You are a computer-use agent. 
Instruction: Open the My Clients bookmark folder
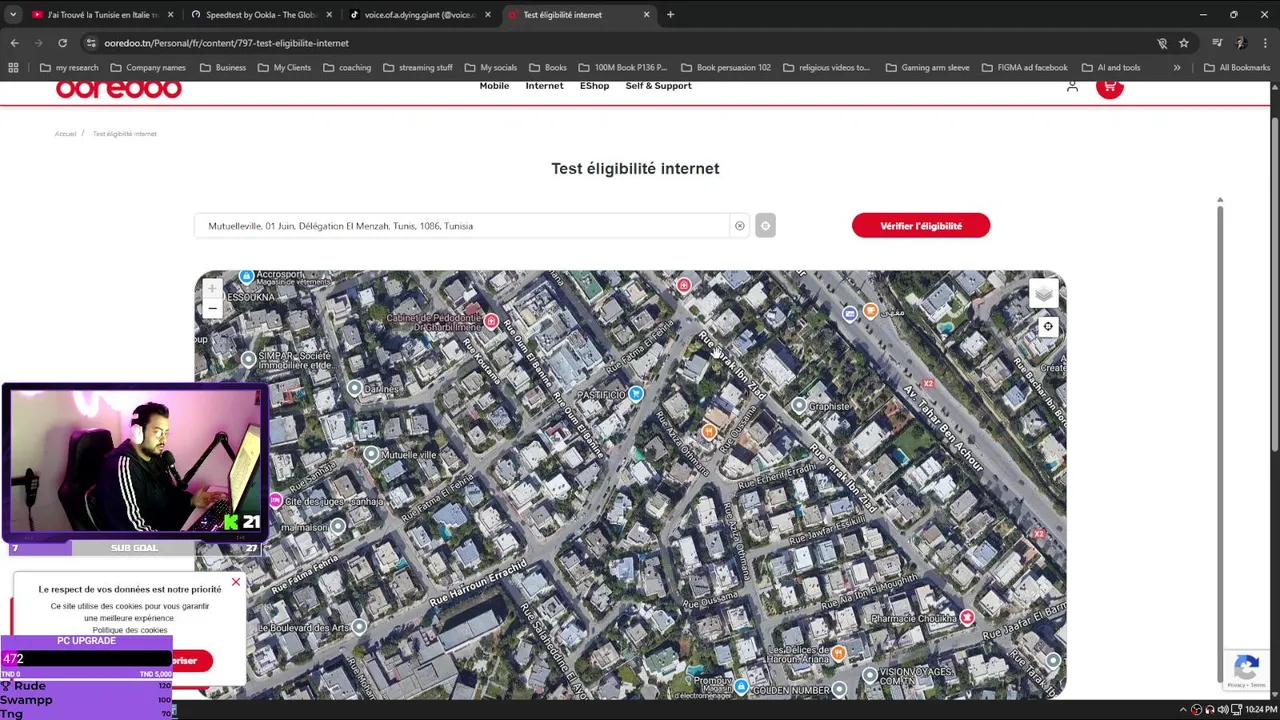coord(284,68)
